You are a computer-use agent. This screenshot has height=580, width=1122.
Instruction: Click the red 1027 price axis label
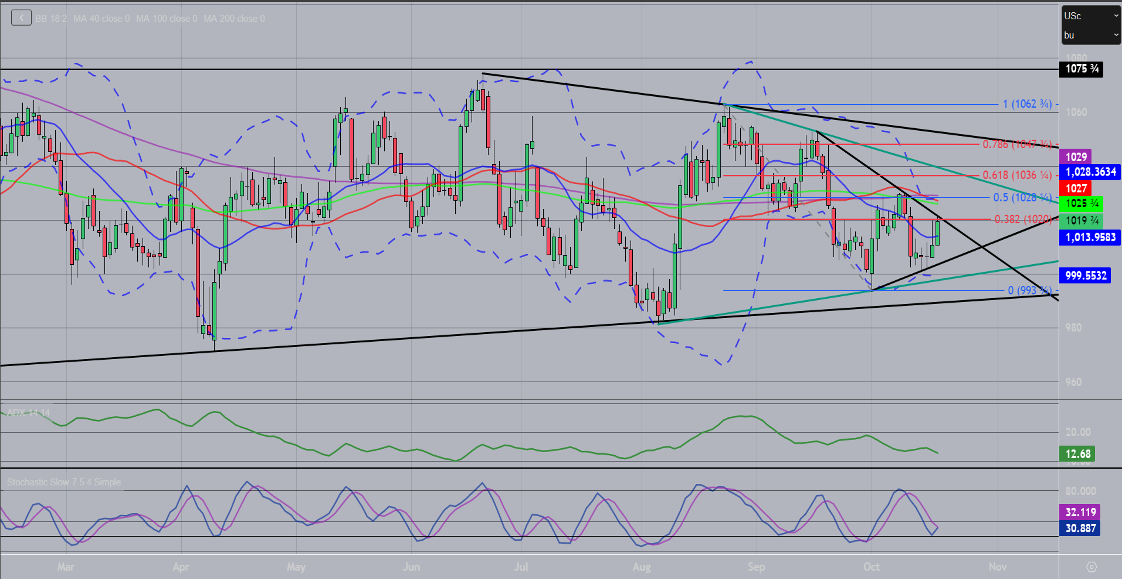coord(1076,188)
